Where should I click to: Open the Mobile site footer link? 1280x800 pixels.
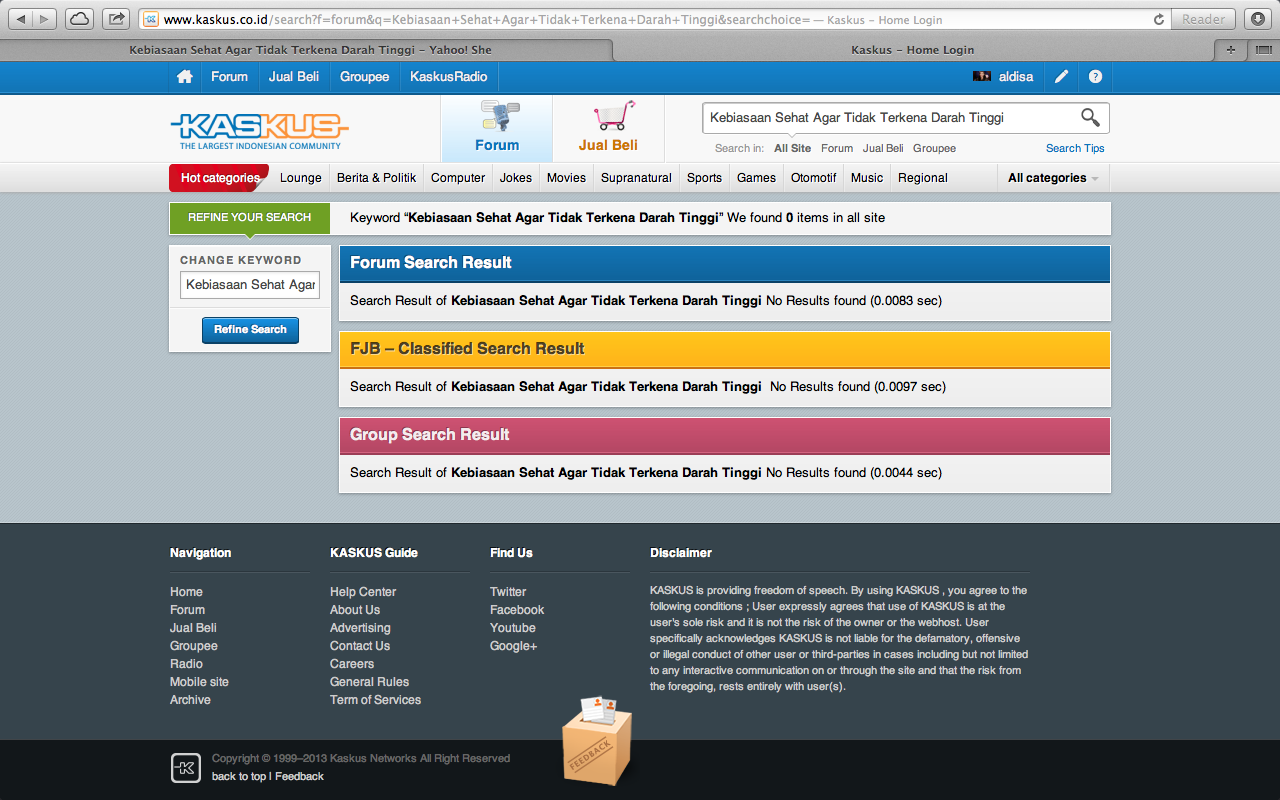point(199,682)
